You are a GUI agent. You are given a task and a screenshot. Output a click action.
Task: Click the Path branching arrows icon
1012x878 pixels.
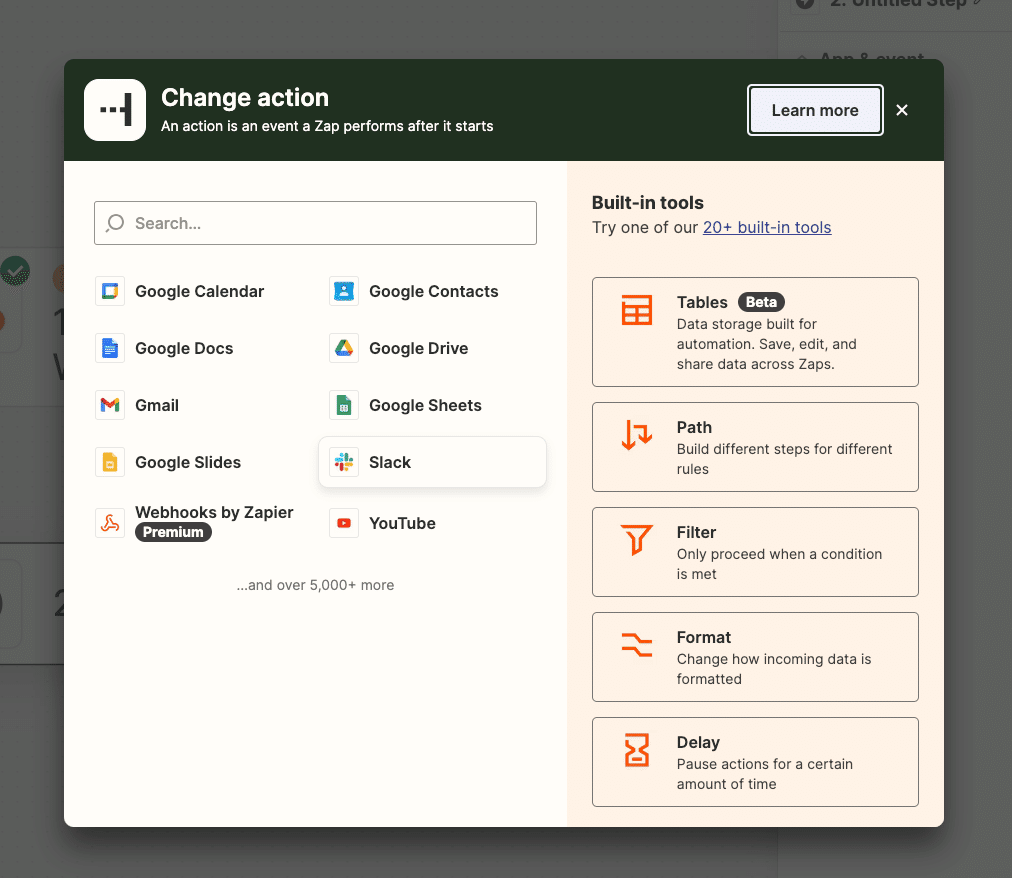coord(637,434)
